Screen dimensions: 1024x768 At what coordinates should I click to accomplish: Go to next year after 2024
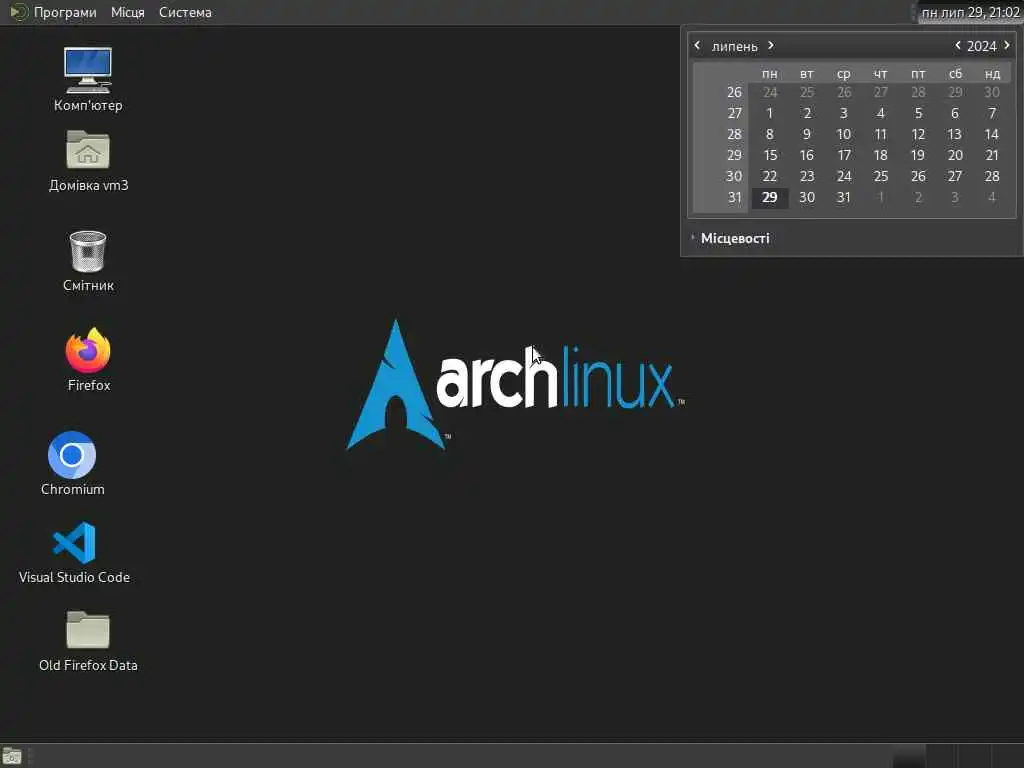[x=1006, y=45]
